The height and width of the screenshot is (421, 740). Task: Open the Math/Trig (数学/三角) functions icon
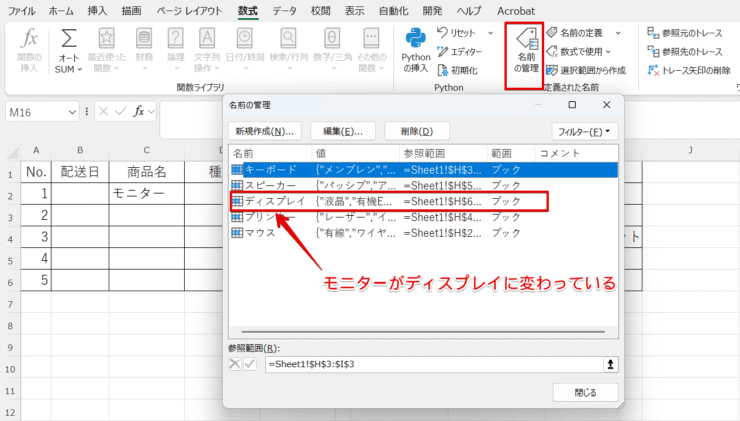point(332,39)
